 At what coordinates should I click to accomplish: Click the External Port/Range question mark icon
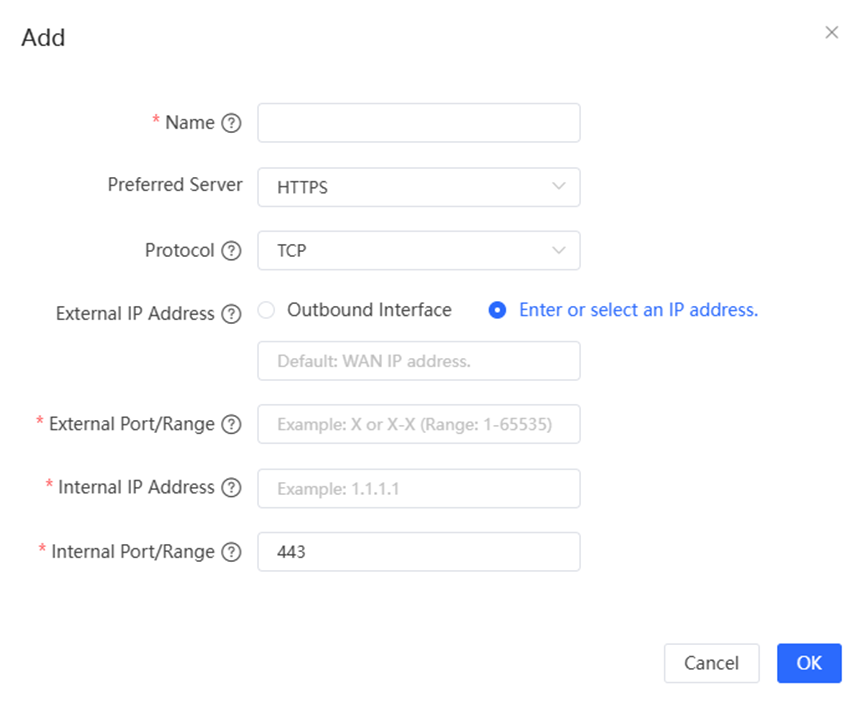pos(231,424)
